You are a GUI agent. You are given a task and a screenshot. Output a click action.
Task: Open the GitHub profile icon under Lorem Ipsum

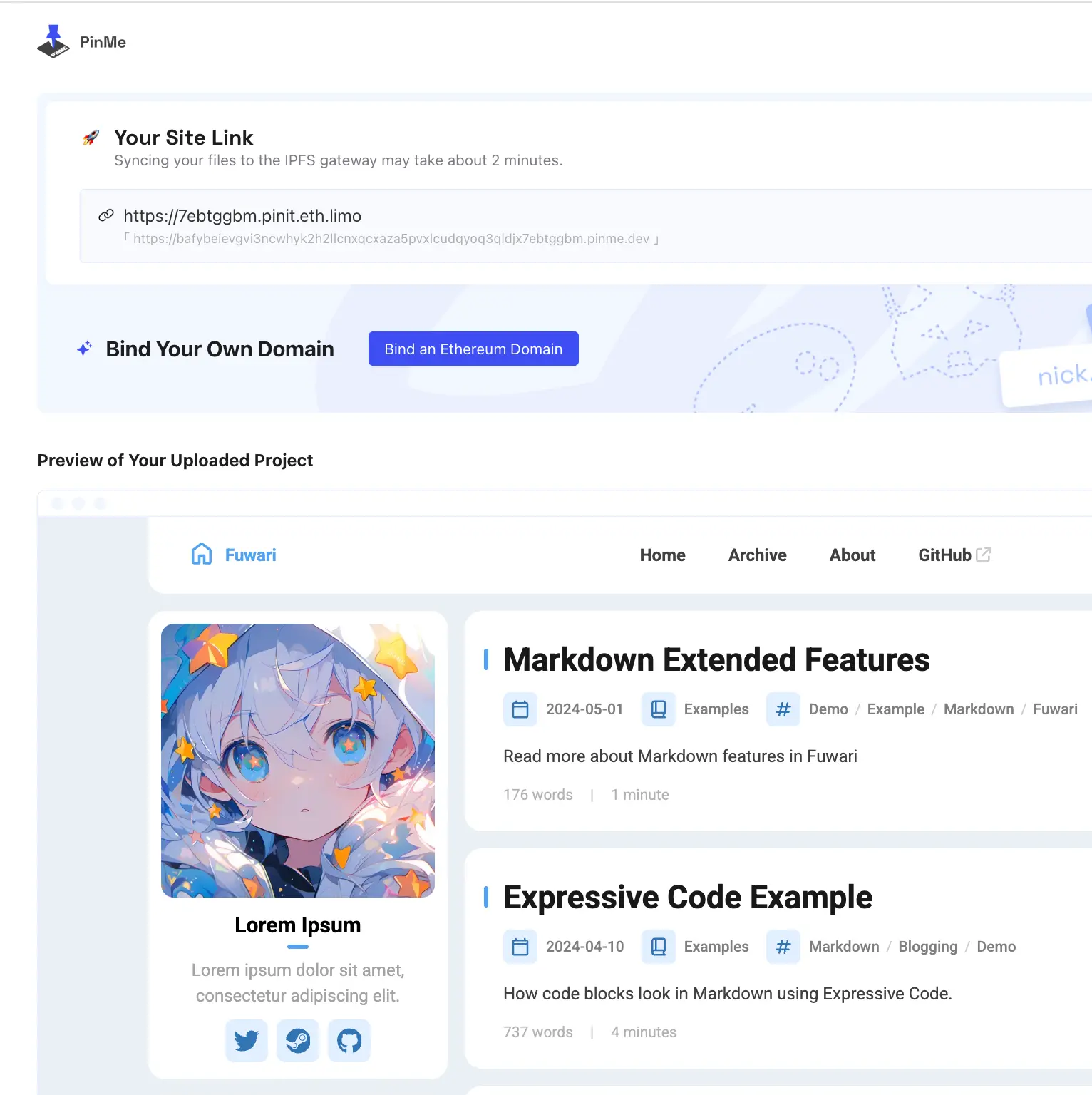[x=349, y=1041]
